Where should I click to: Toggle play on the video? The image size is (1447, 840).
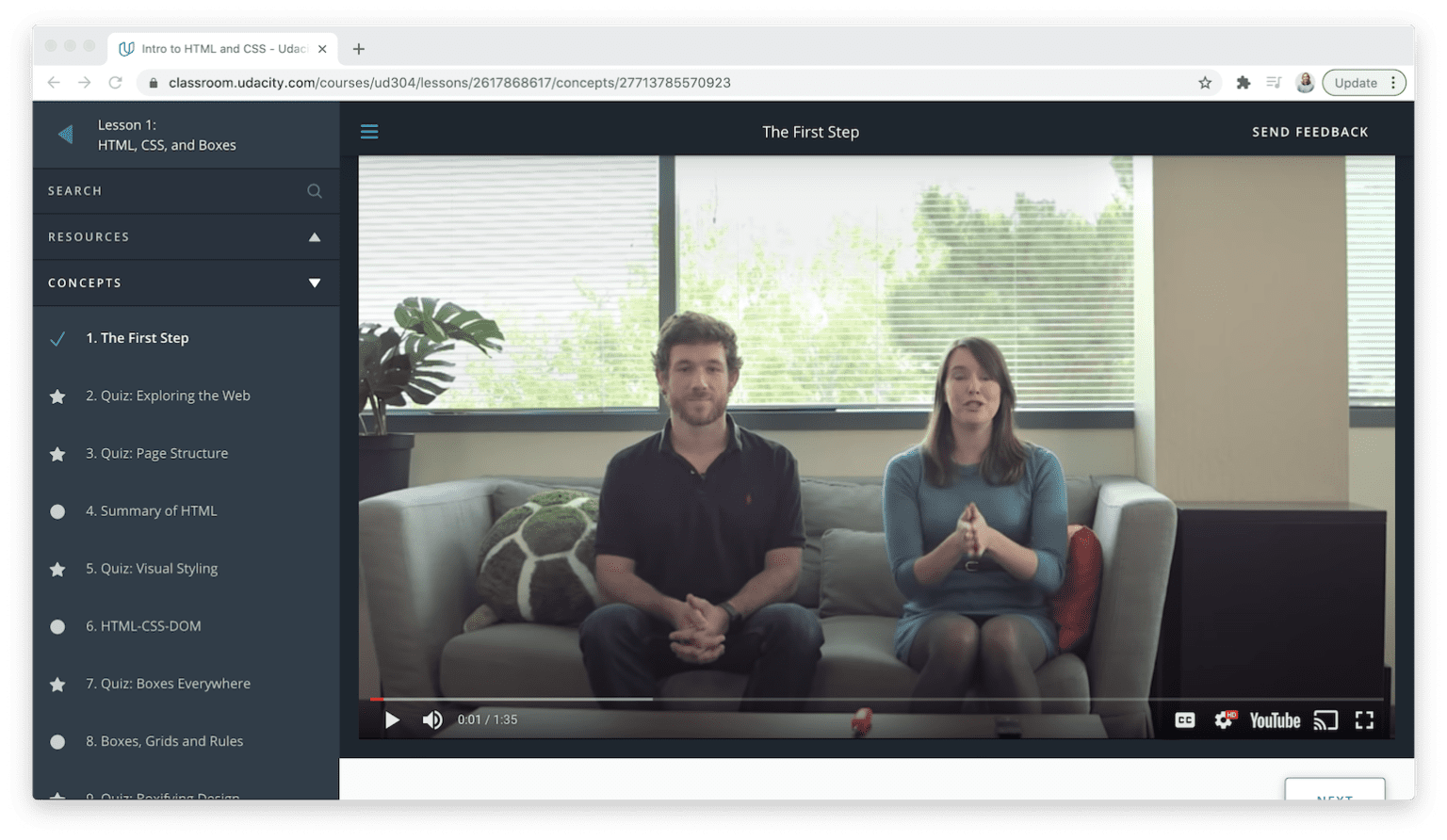[x=392, y=719]
